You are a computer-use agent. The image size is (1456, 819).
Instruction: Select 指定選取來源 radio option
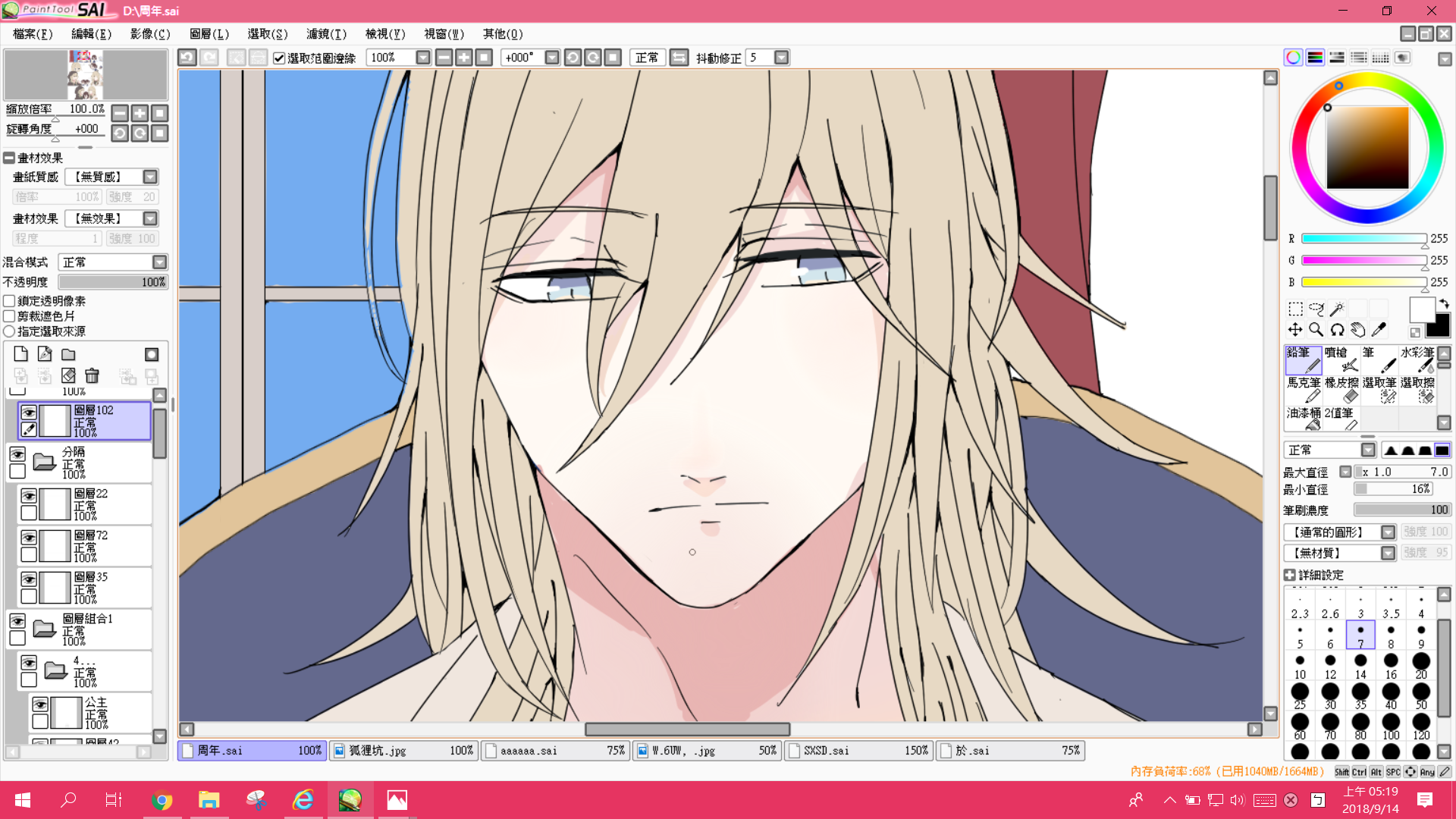(9, 331)
